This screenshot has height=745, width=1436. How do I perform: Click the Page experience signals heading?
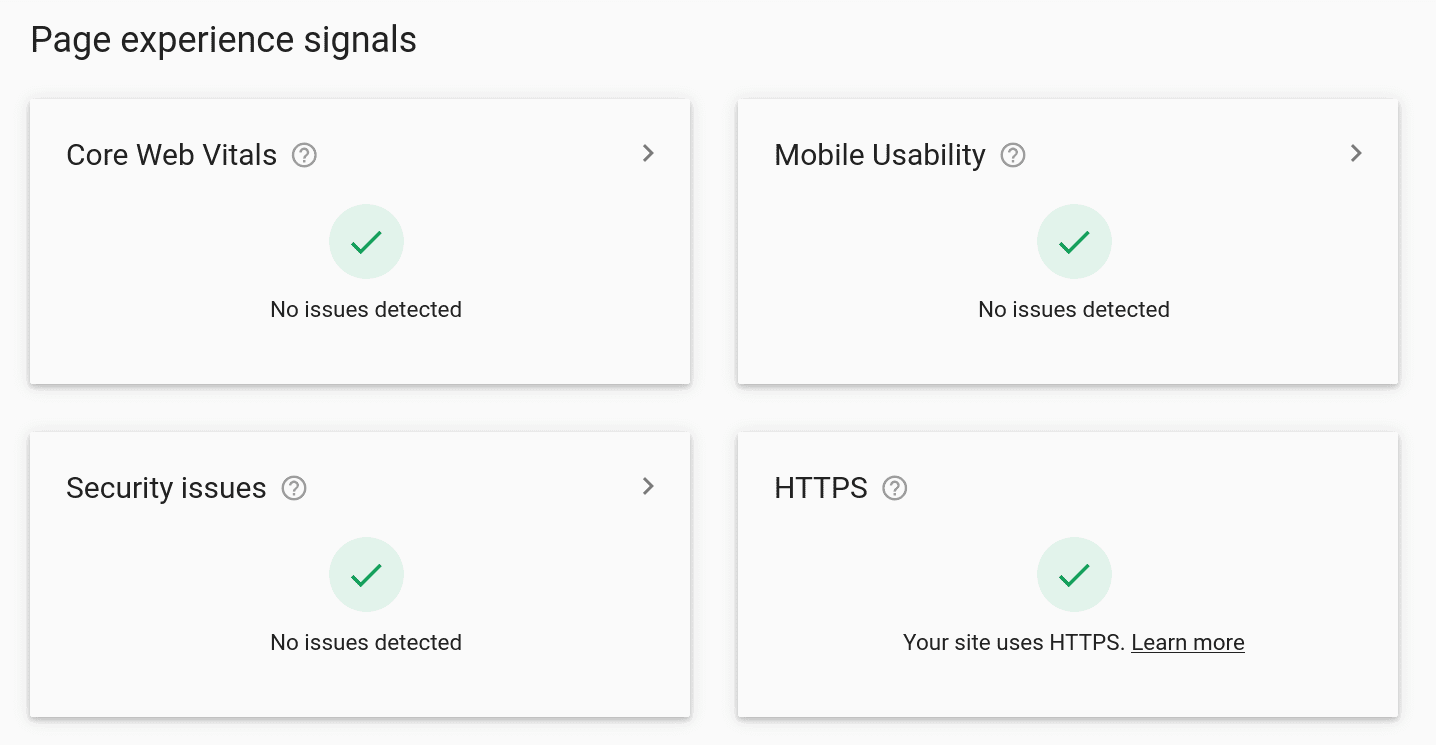(x=223, y=39)
